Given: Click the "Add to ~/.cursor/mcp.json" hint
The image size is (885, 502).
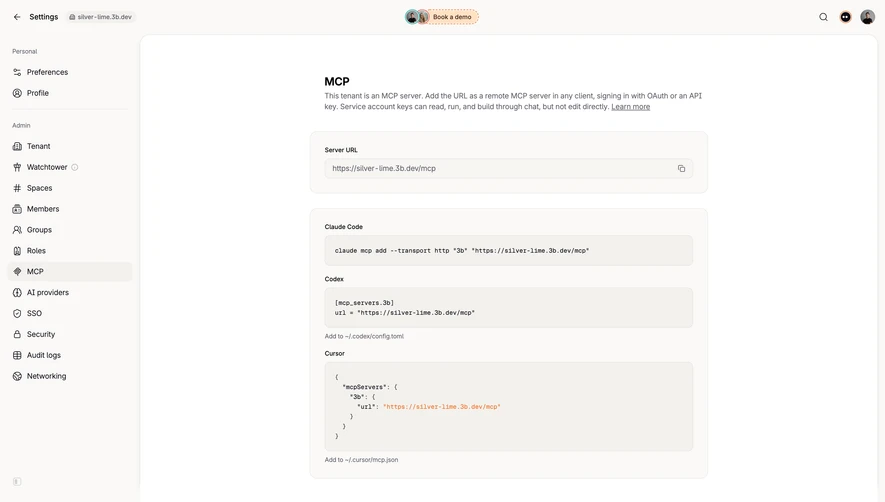Looking at the screenshot, I should [x=361, y=460].
